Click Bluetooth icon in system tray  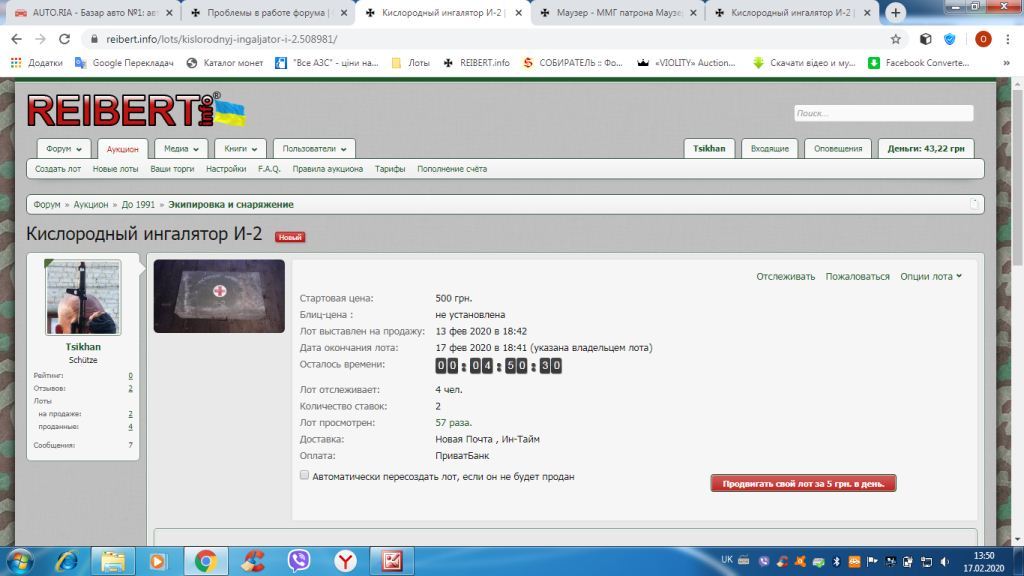tap(836, 562)
